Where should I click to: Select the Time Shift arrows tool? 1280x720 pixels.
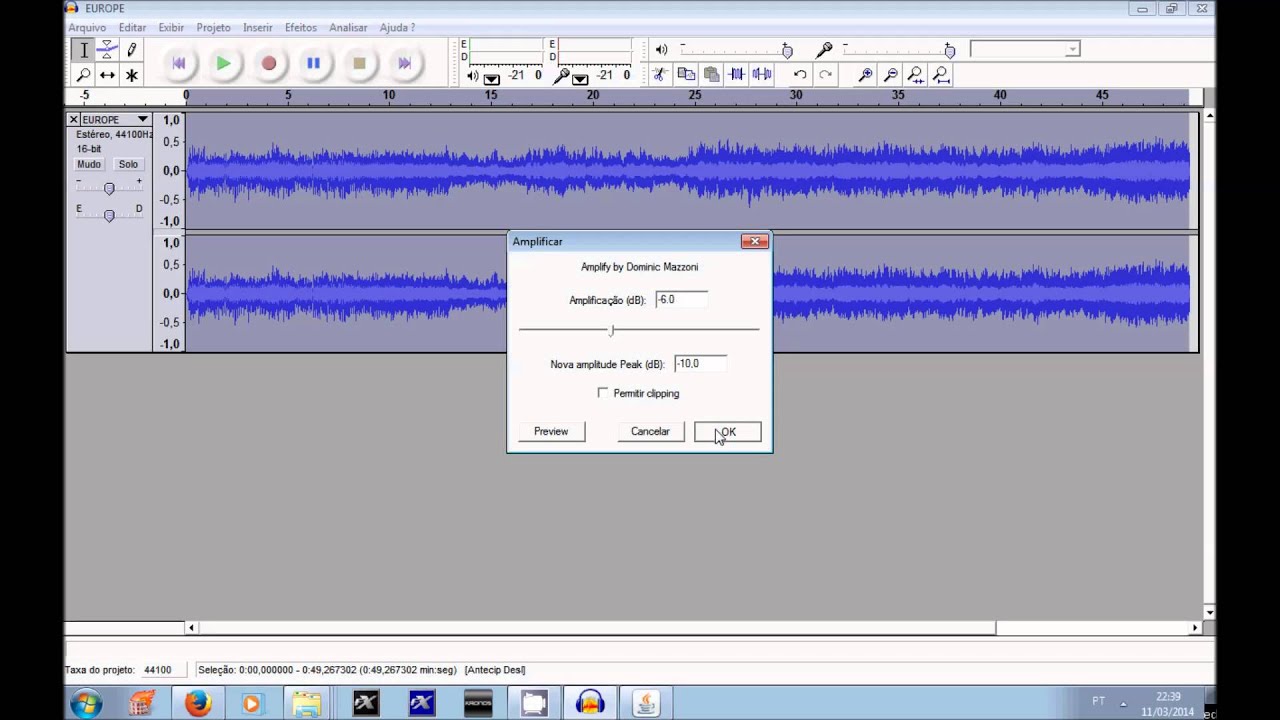[x=107, y=75]
